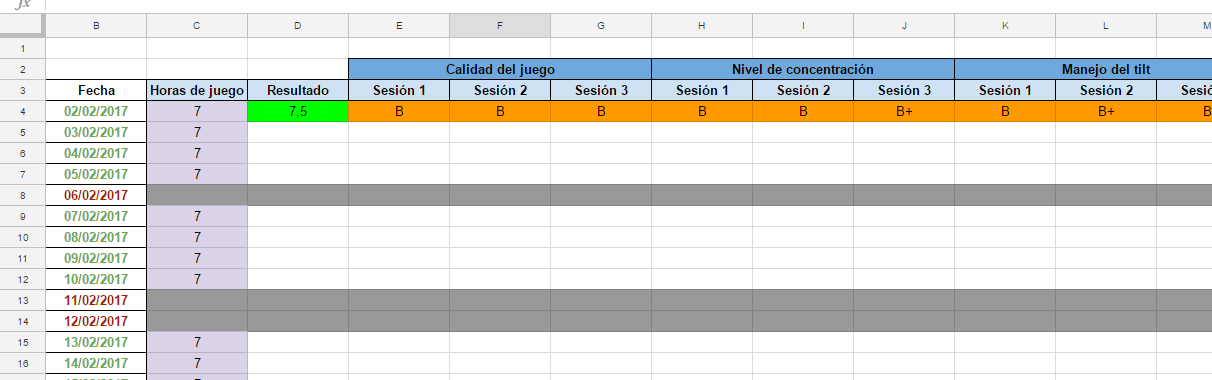Click the B+ cell under Concentración Sesión 3
Viewport: 1212px width, 380px height.
click(904, 111)
